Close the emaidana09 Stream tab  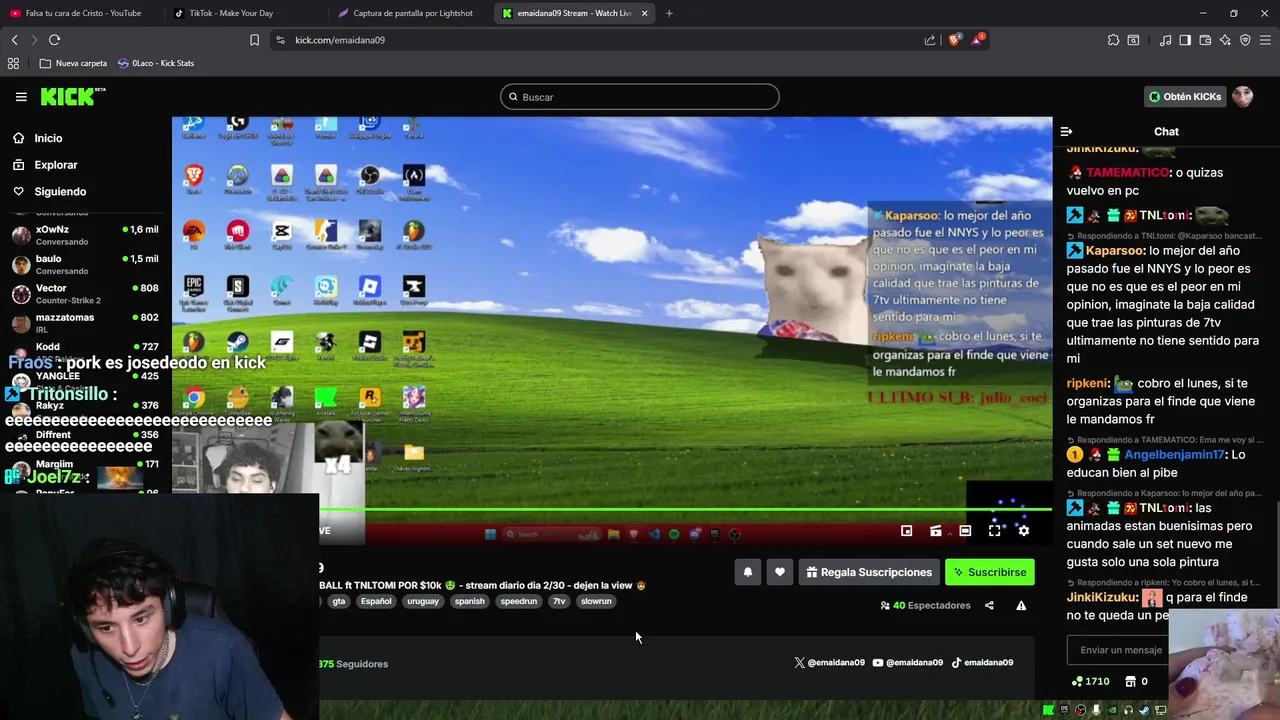coord(644,13)
